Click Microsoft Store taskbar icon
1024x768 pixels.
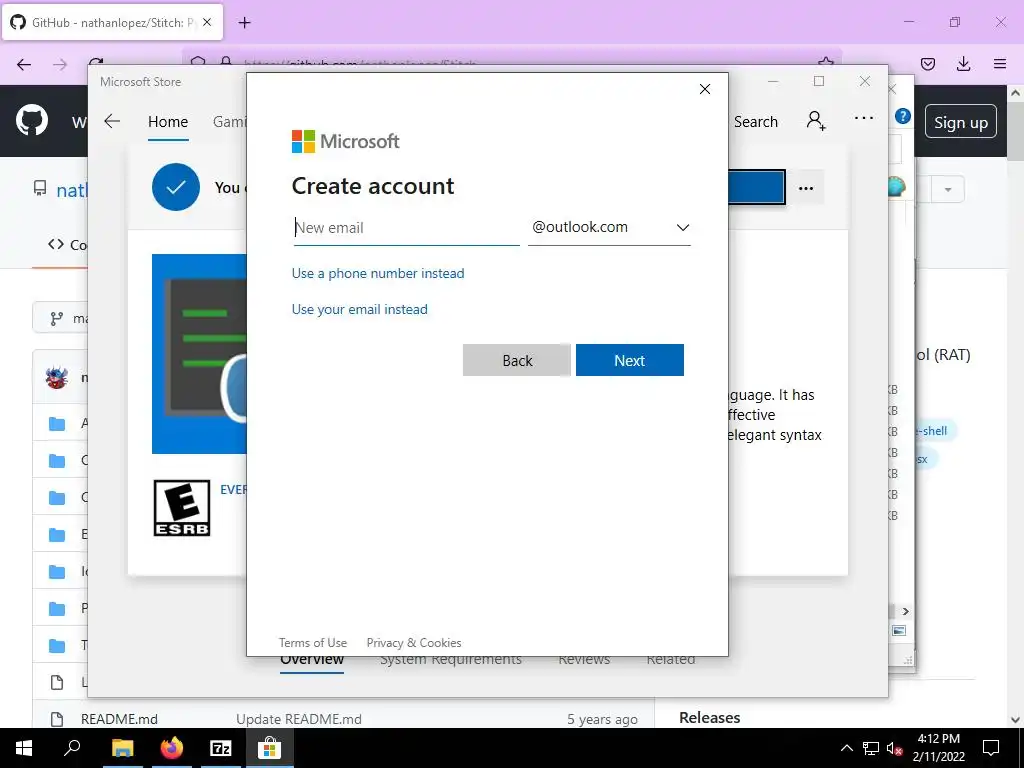269,748
